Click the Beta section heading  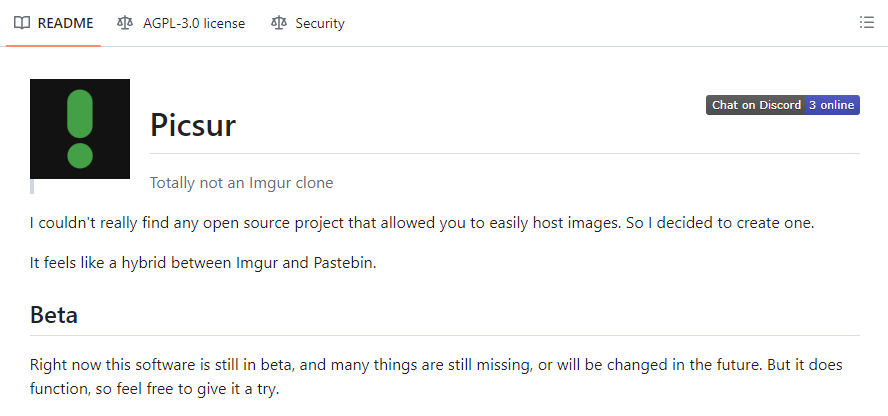54,315
